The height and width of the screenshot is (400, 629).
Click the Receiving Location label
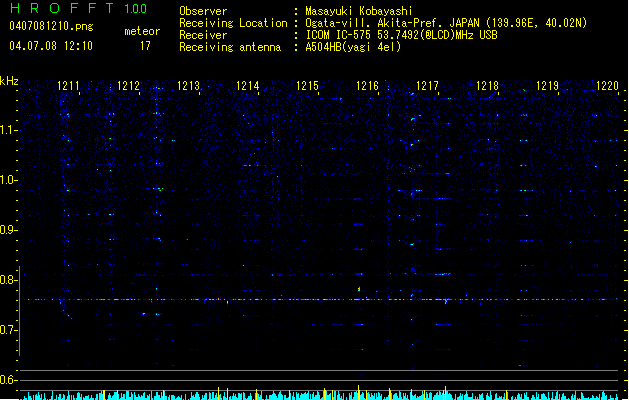click(x=233, y=23)
